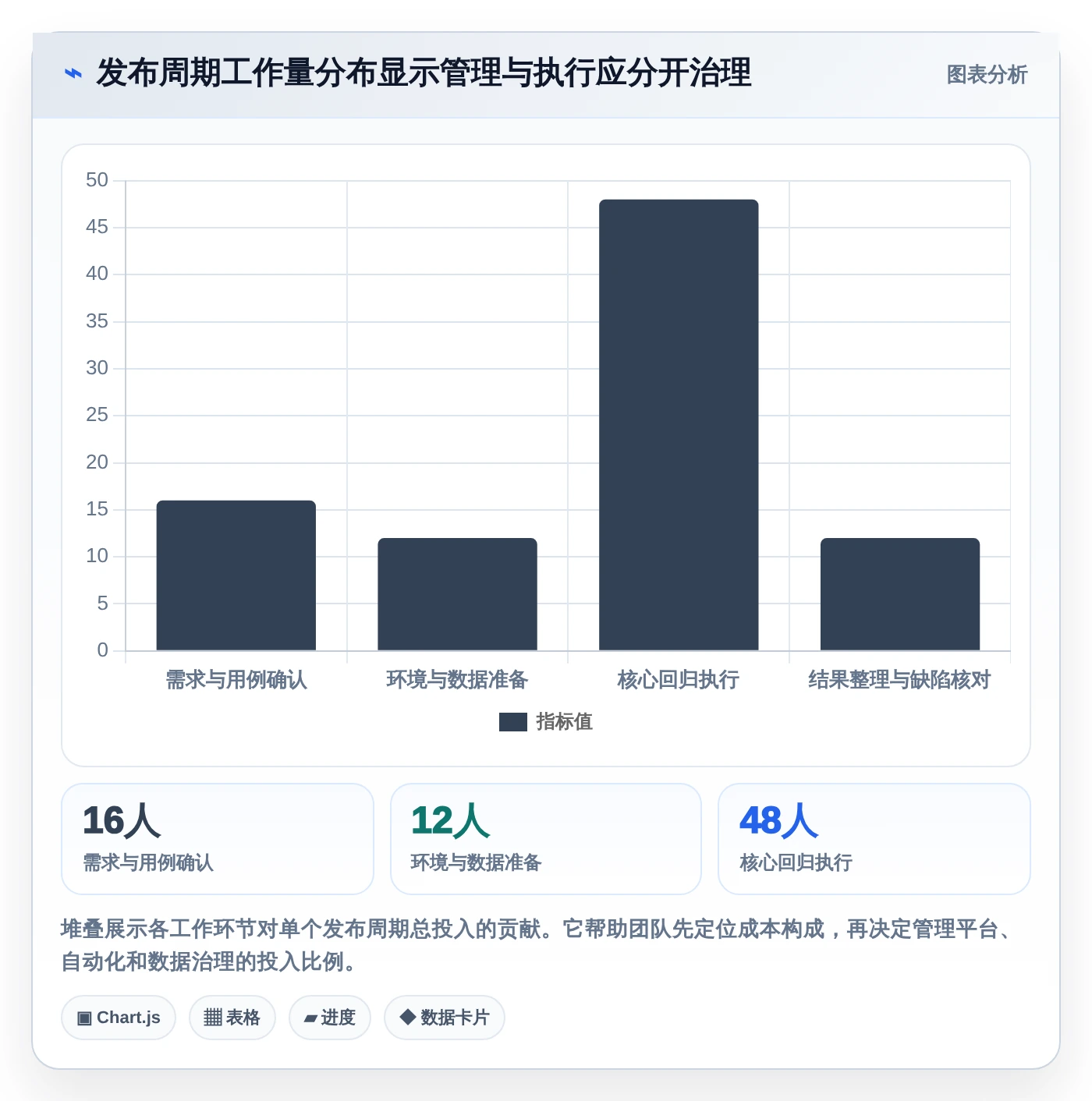Screen dimensions: 1092x1101
Task: Click the lightning icon beside the title
Action: point(73,74)
